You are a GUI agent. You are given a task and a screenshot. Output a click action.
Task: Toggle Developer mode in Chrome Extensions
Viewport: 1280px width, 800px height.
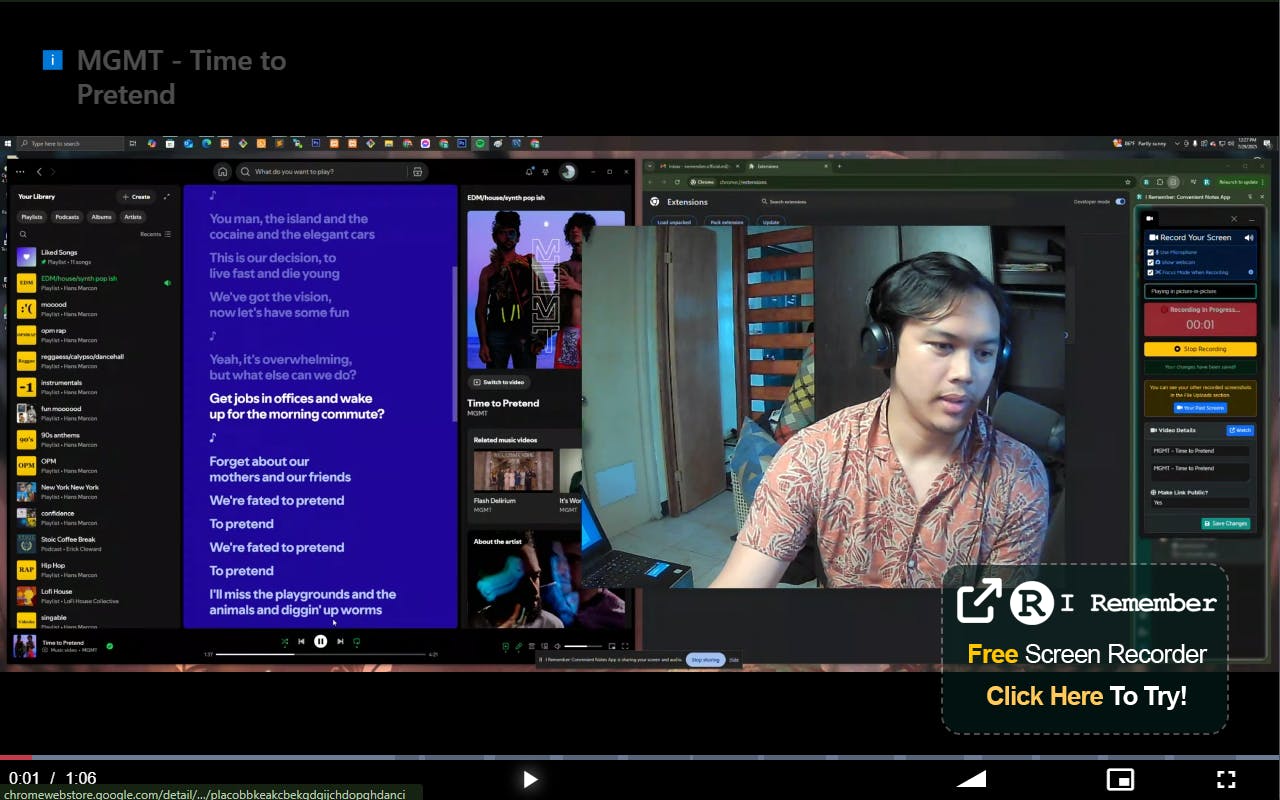click(x=1120, y=201)
